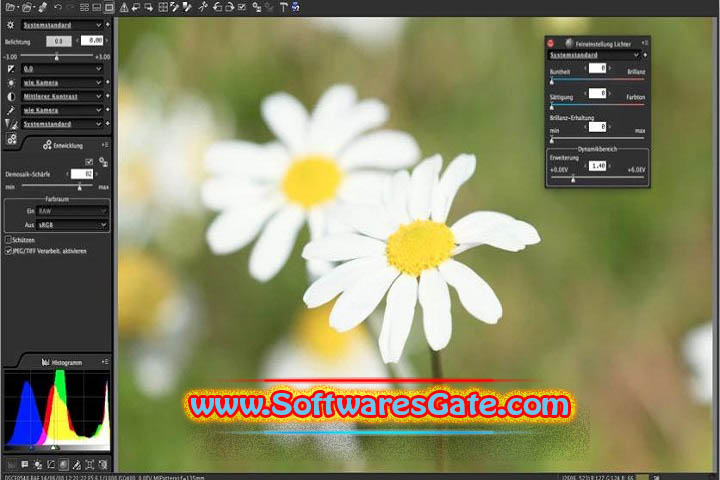
Task: Click the lens correction frame icon
Action: 90,465
